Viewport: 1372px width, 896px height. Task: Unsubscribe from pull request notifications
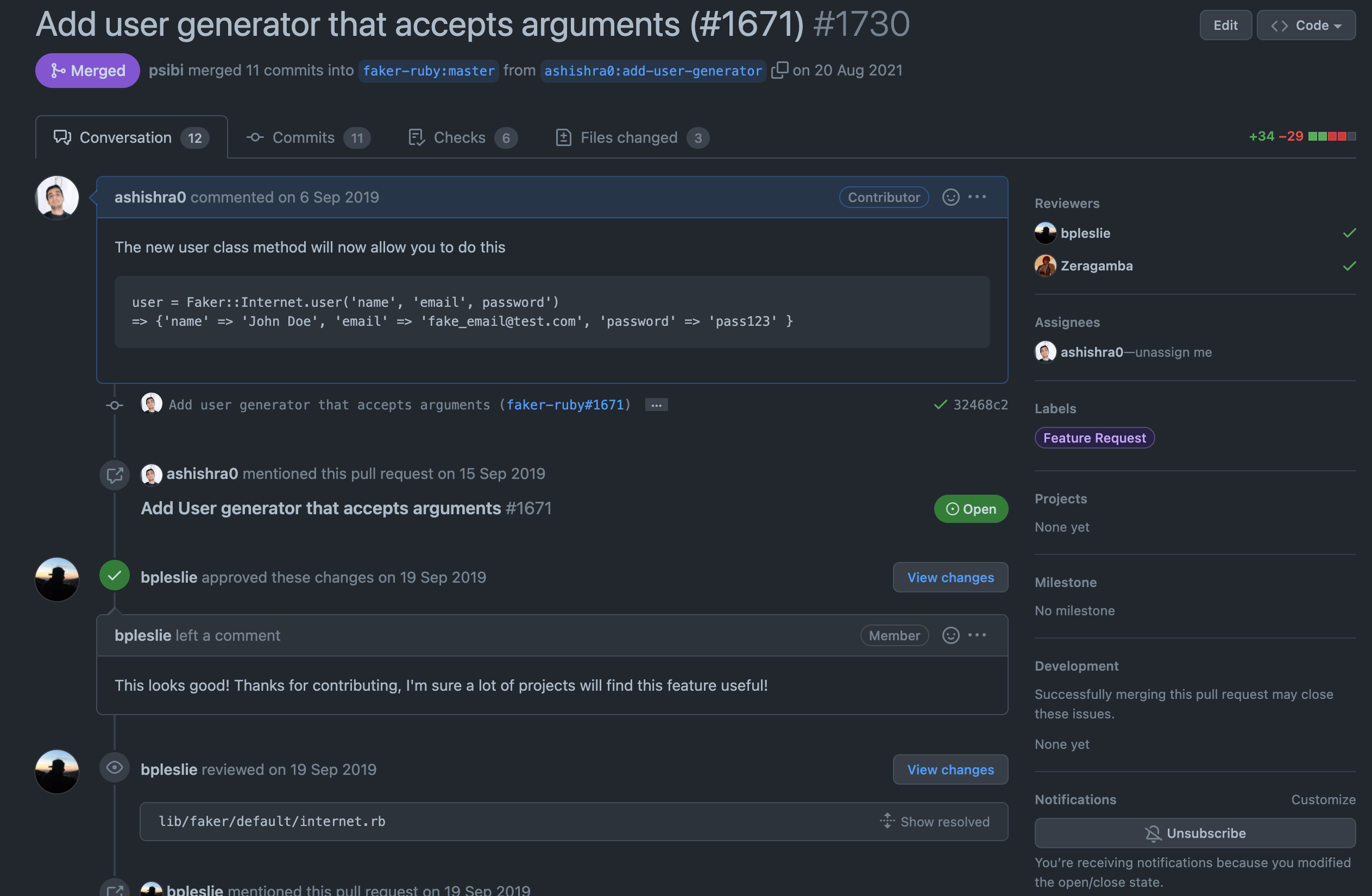coord(1195,832)
